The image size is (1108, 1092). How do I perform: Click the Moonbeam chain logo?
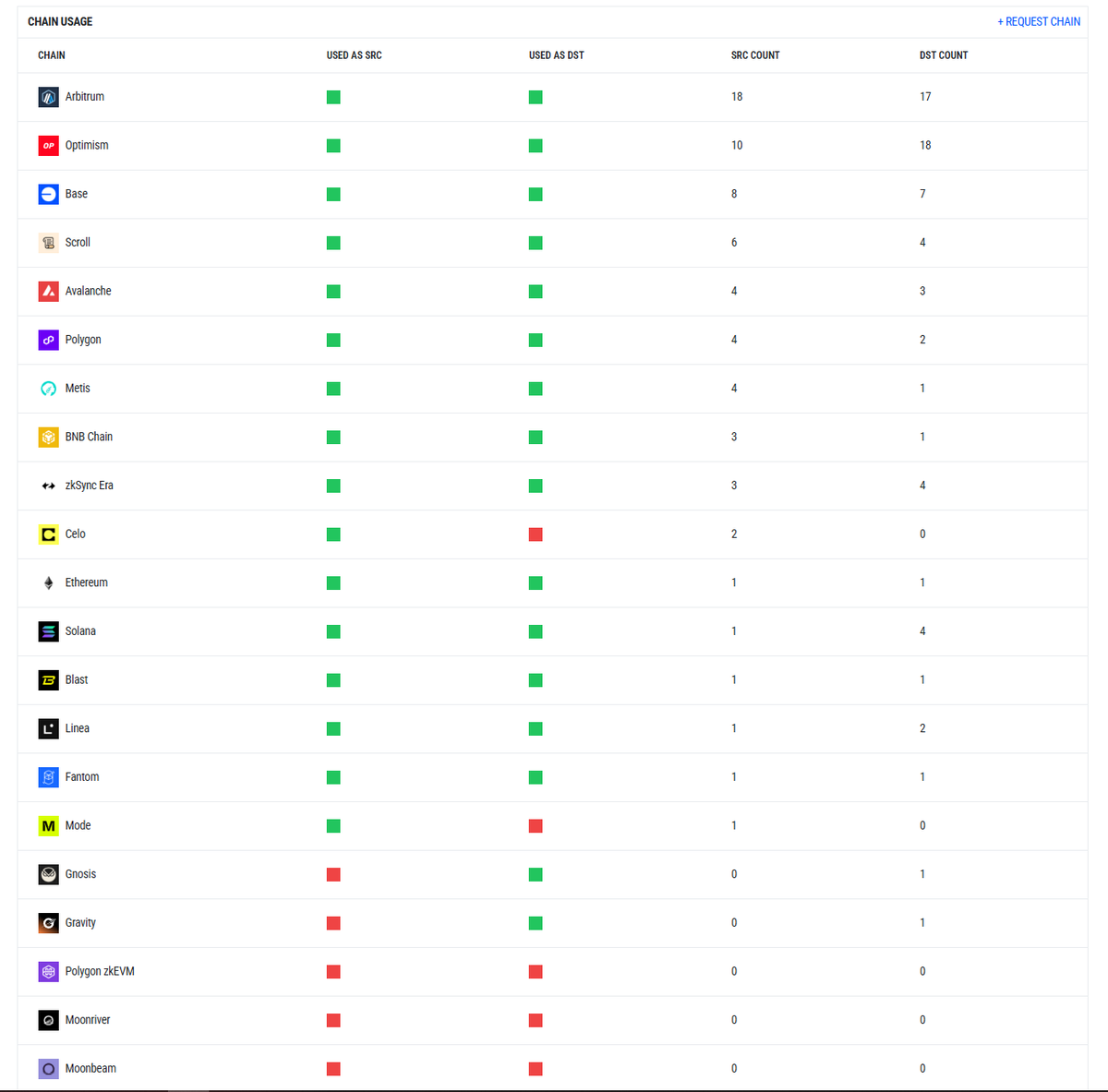tap(48, 1069)
